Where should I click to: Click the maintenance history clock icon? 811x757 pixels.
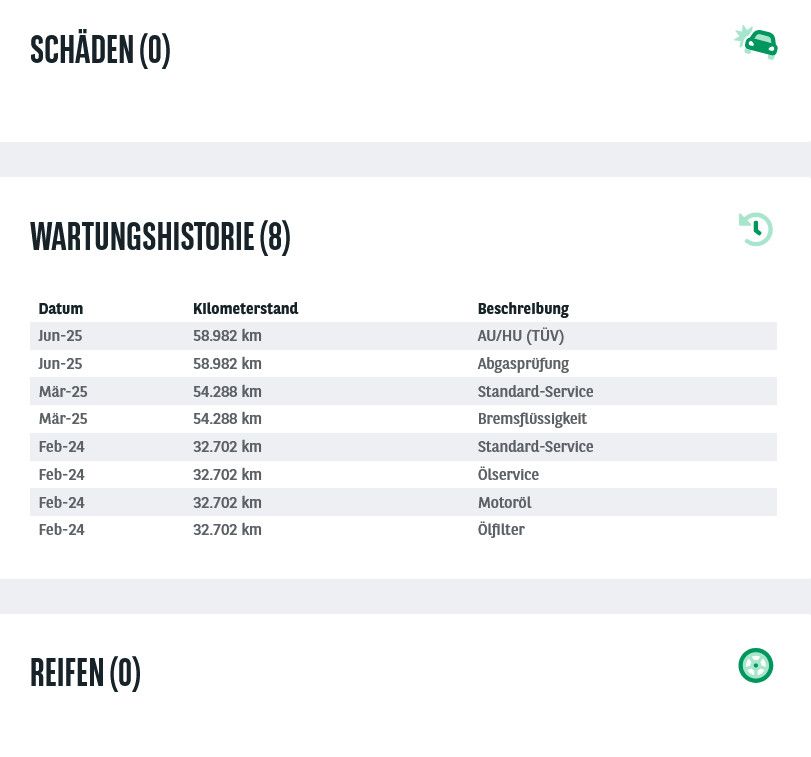click(756, 229)
